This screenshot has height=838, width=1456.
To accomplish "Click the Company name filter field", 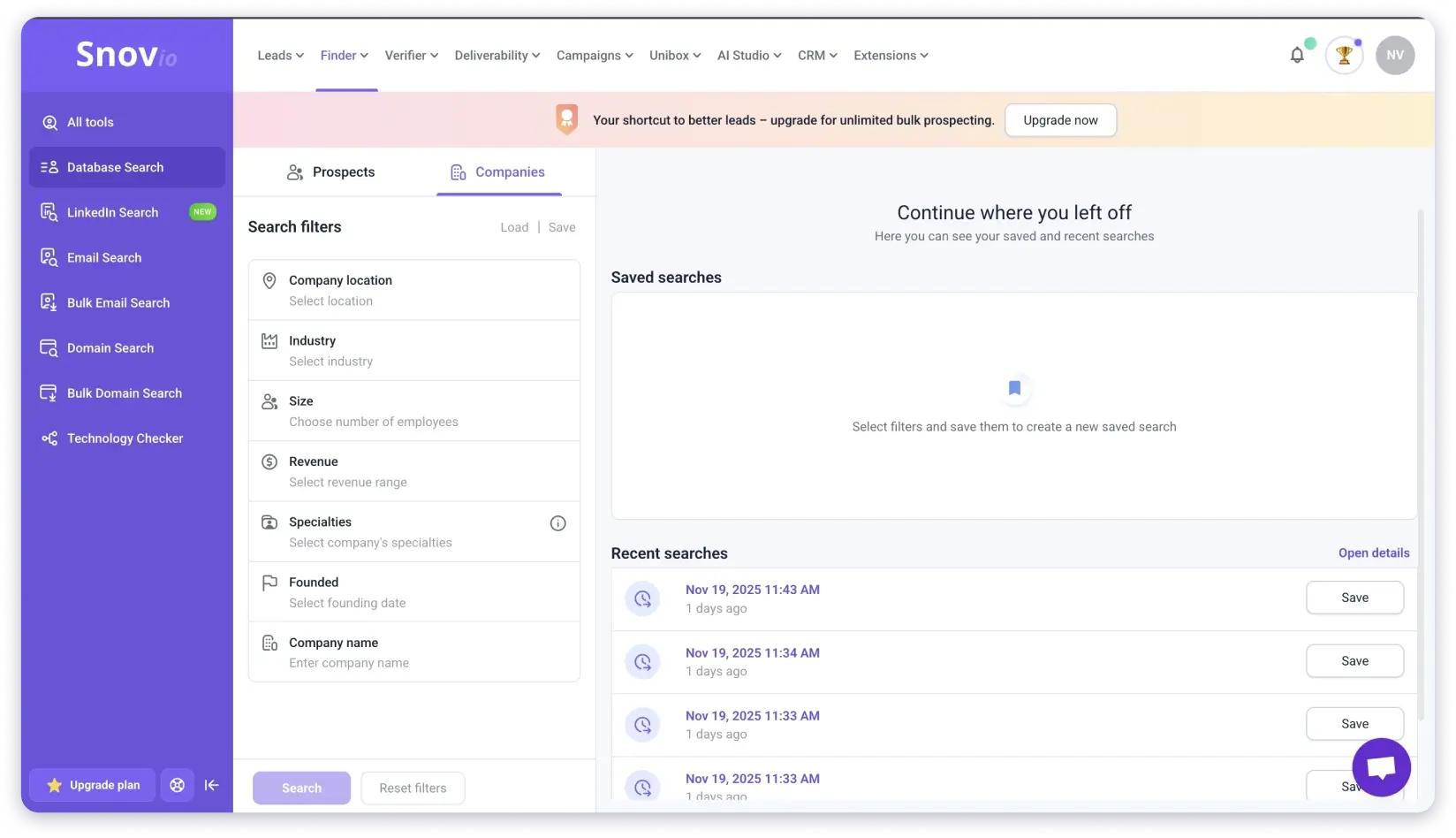I will click(413, 651).
